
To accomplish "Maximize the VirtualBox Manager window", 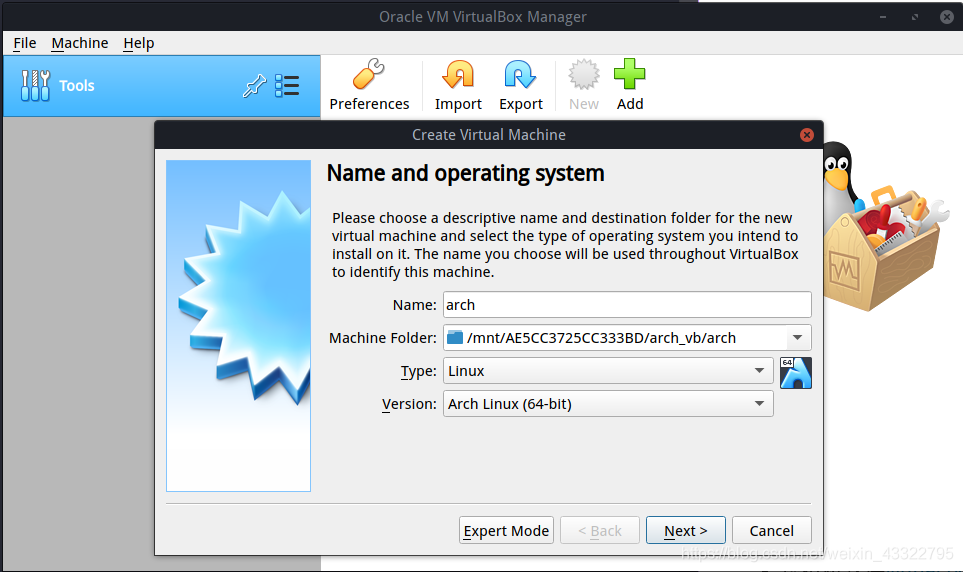I will point(915,17).
